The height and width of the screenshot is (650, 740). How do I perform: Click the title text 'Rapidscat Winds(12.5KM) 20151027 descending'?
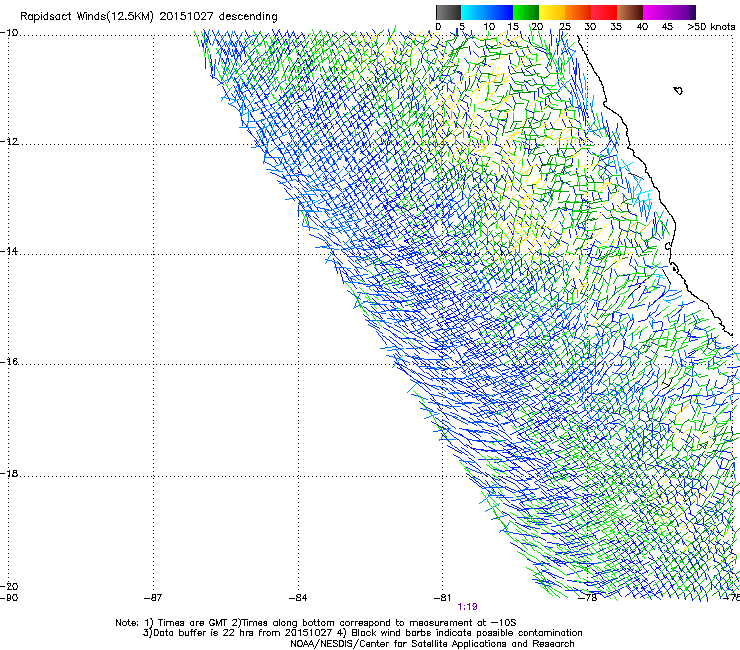point(149,17)
